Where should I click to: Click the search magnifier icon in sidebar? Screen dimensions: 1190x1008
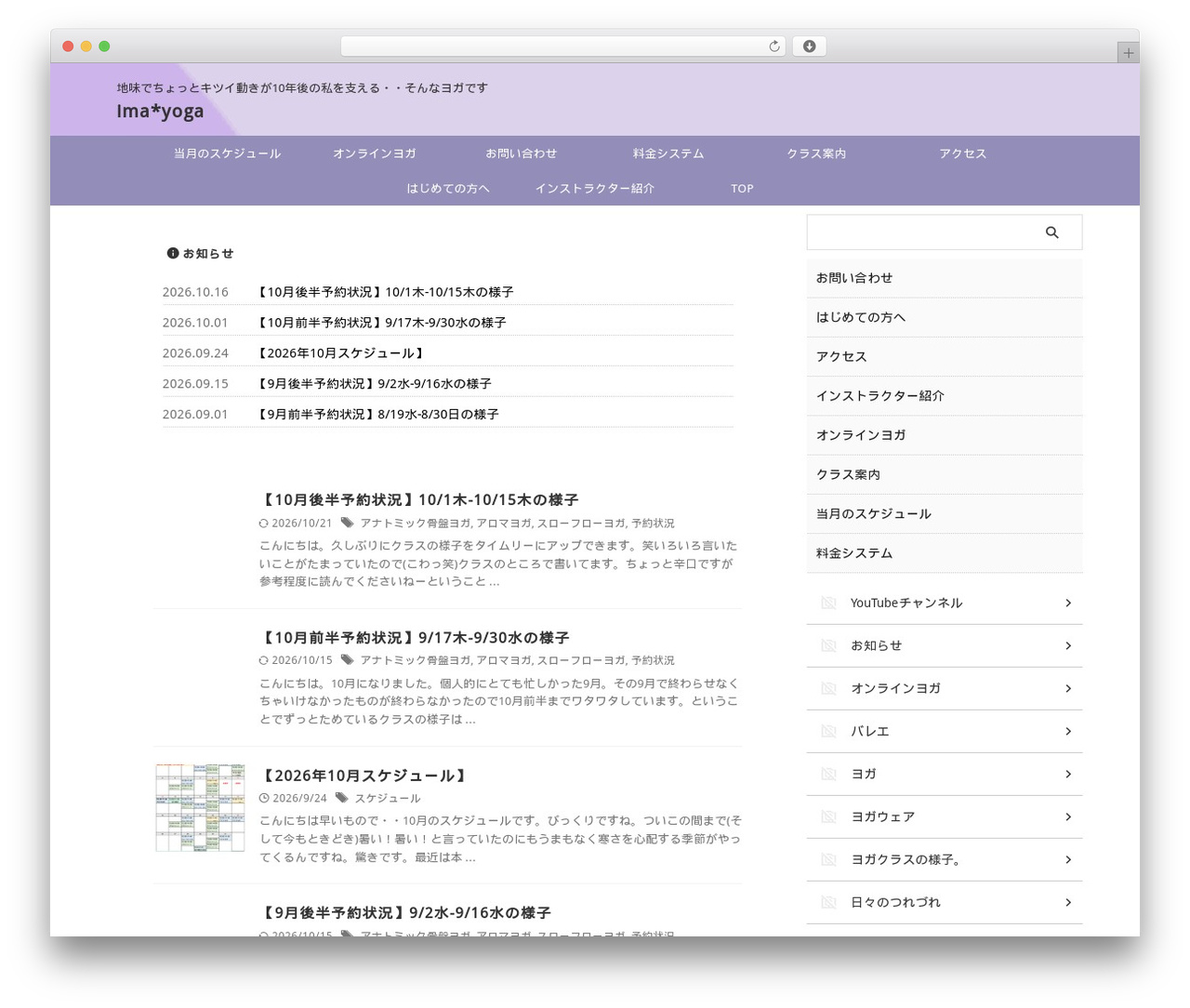(x=1051, y=232)
